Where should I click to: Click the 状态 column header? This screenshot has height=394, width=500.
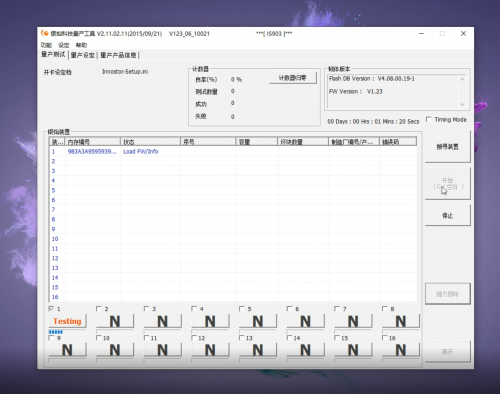tap(150, 142)
